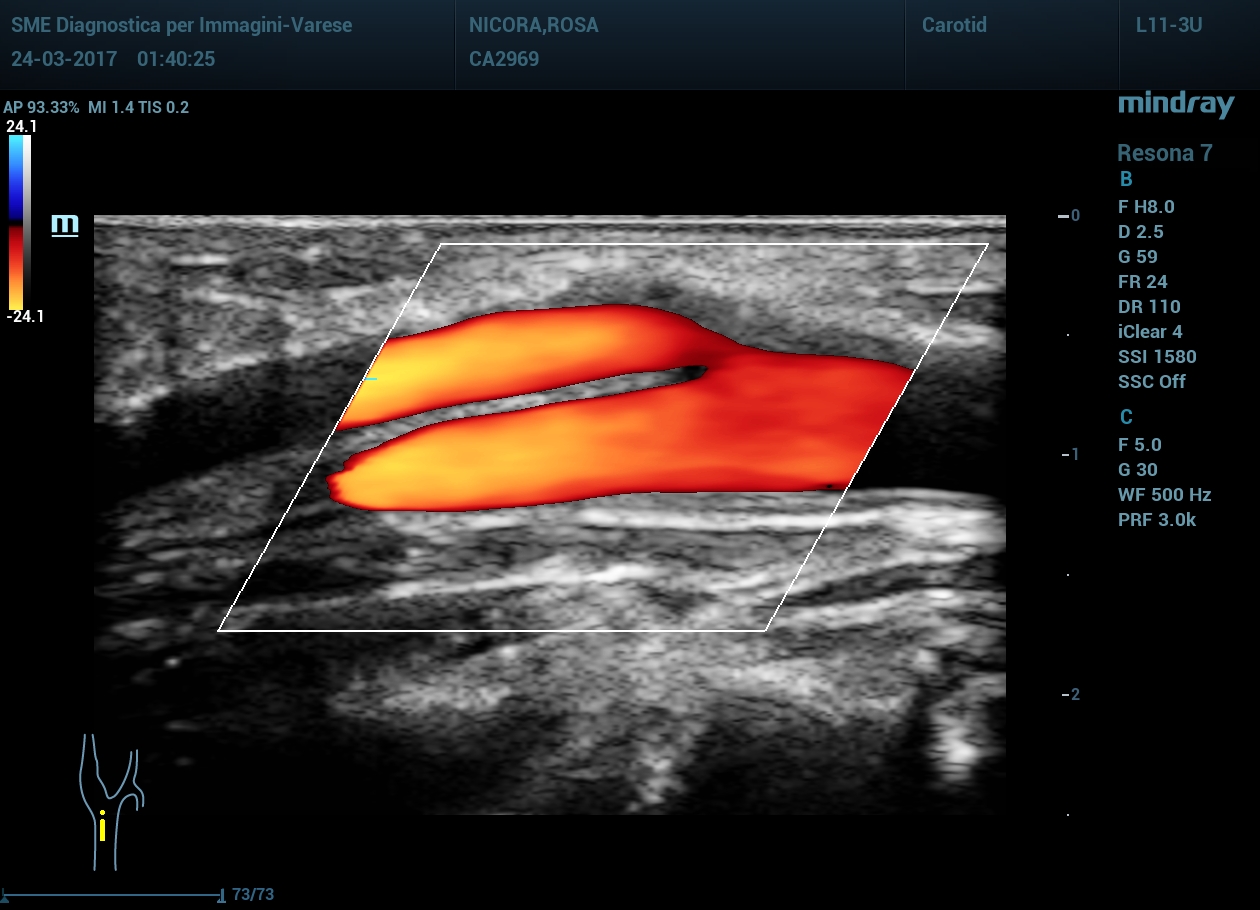Click the patient name NICORA,ROSA

pyautogui.click(x=534, y=26)
